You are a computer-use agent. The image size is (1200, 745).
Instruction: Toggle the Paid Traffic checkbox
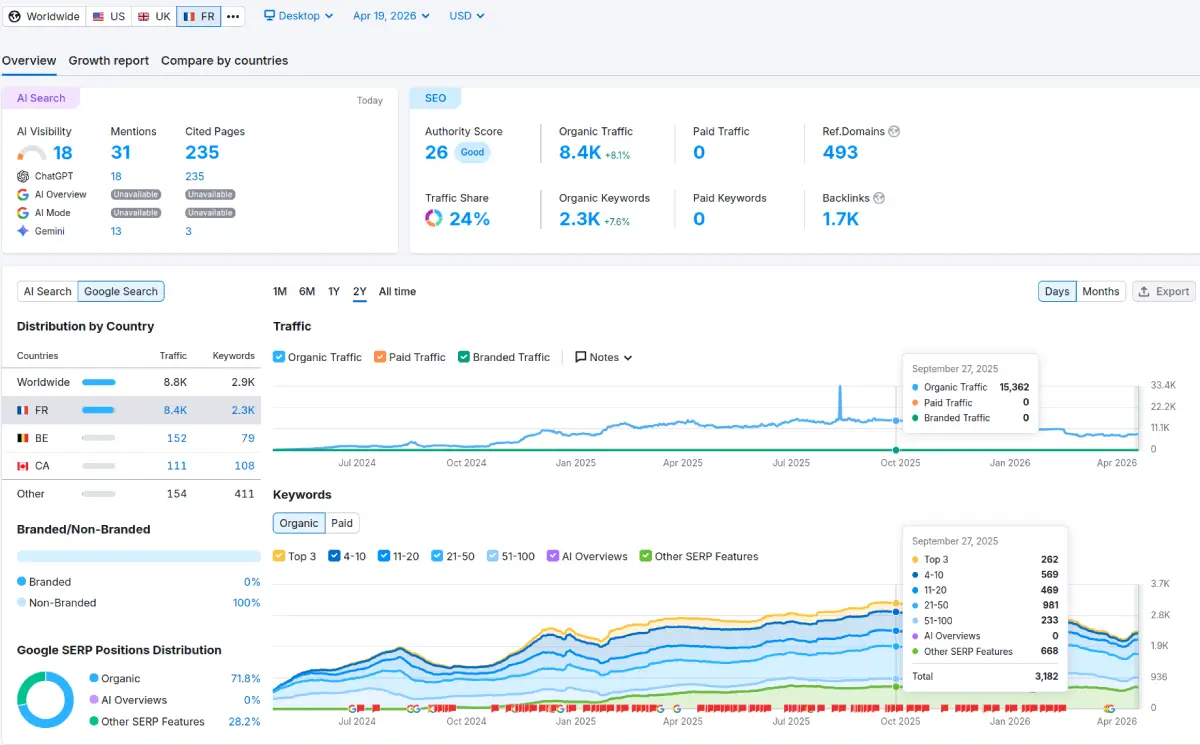click(380, 357)
